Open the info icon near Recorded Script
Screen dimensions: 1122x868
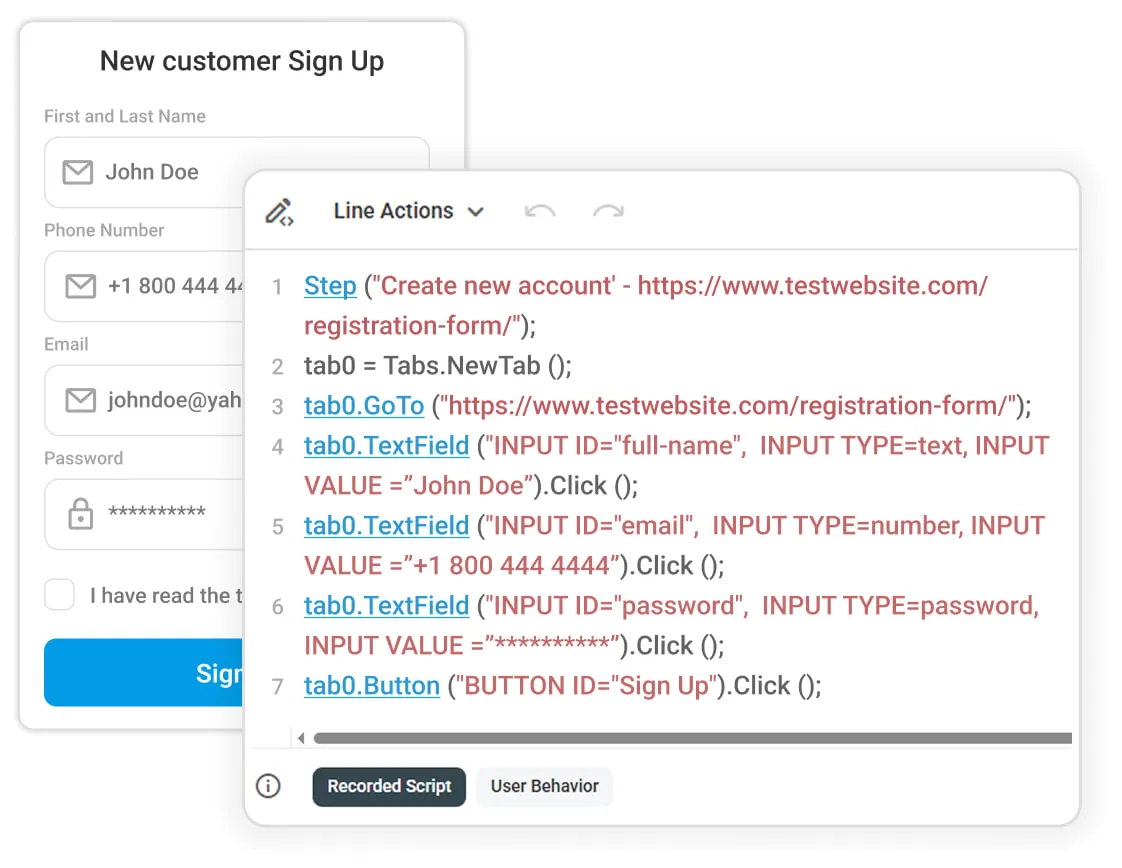pos(267,787)
